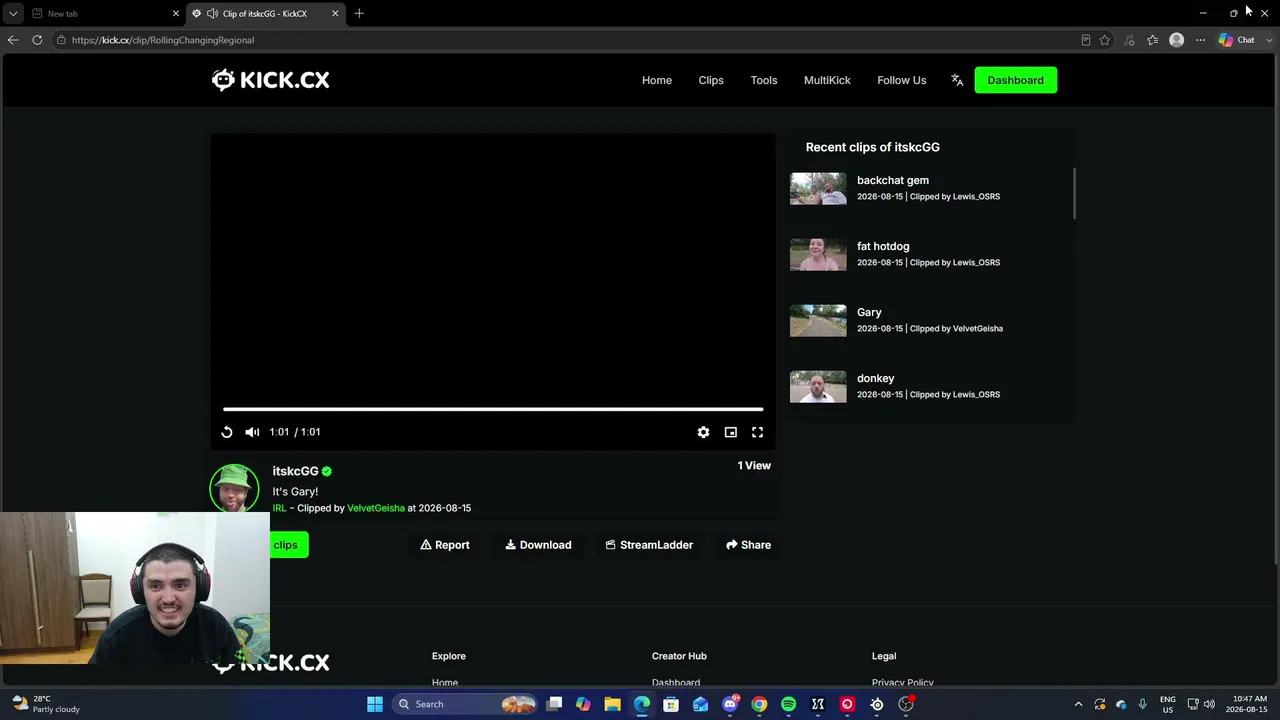Click the recent clips list scrollbar
This screenshot has height=720, width=1280.
(x=1074, y=193)
